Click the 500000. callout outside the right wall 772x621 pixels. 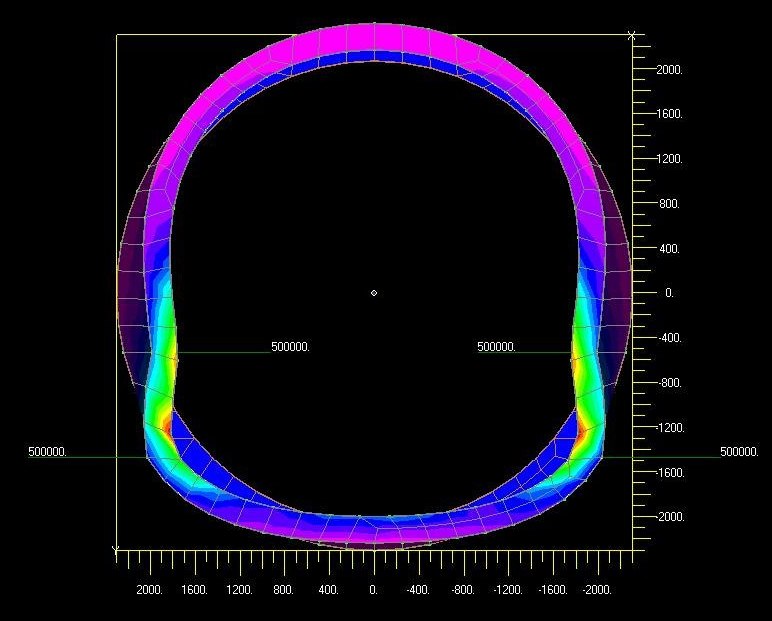pos(739,452)
